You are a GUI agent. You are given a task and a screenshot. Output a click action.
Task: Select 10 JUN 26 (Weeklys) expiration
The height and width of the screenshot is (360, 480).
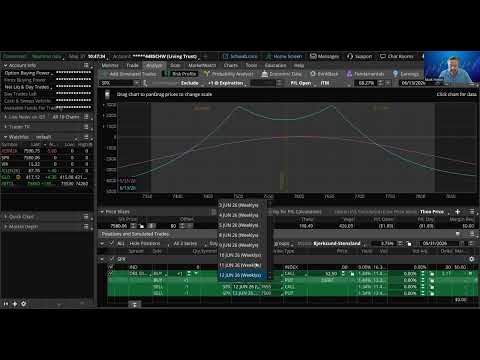tap(243, 255)
